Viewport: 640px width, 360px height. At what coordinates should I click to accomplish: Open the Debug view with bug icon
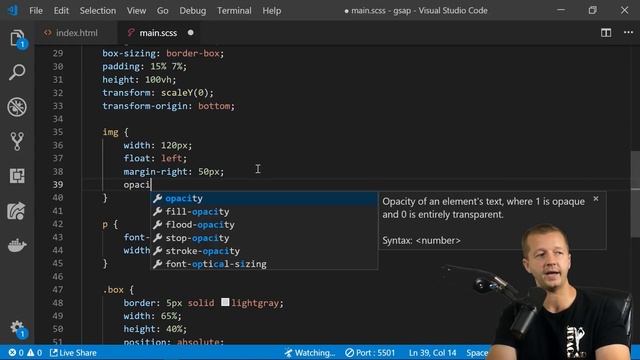(17, 107)
